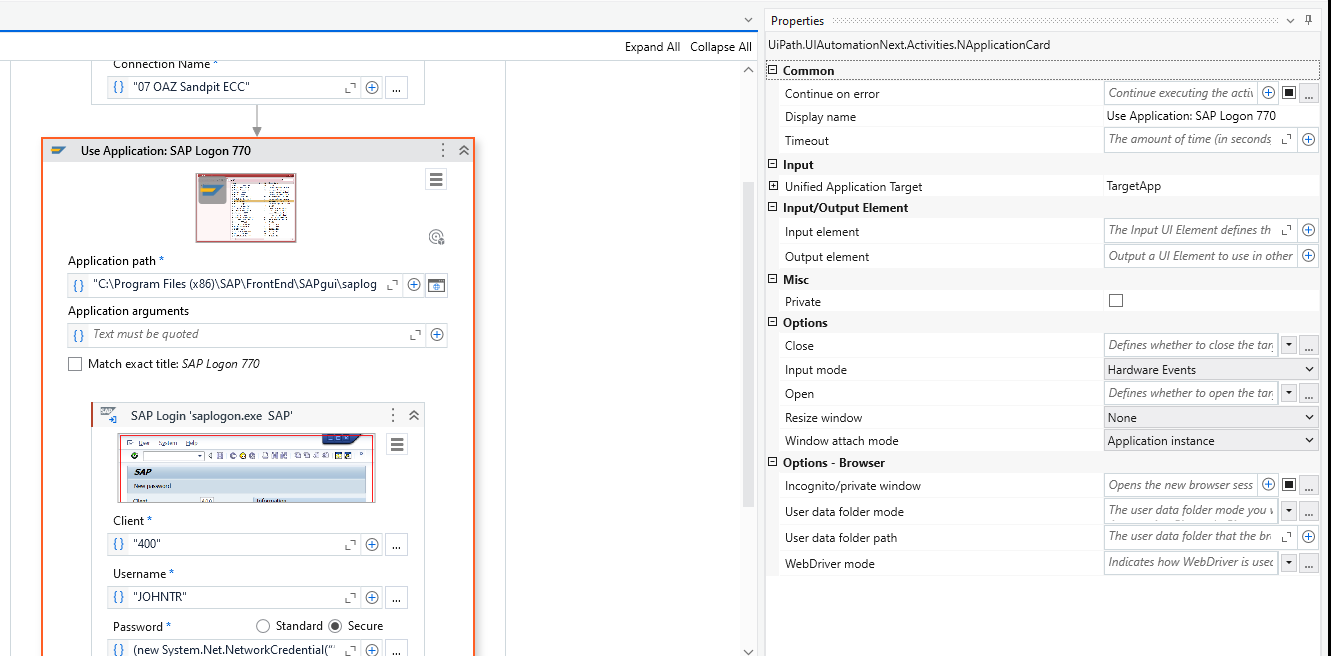Click Expand All in designer
Image resolution: width=1331 pixels, height=656 pixels.
(x=652, y=47)
